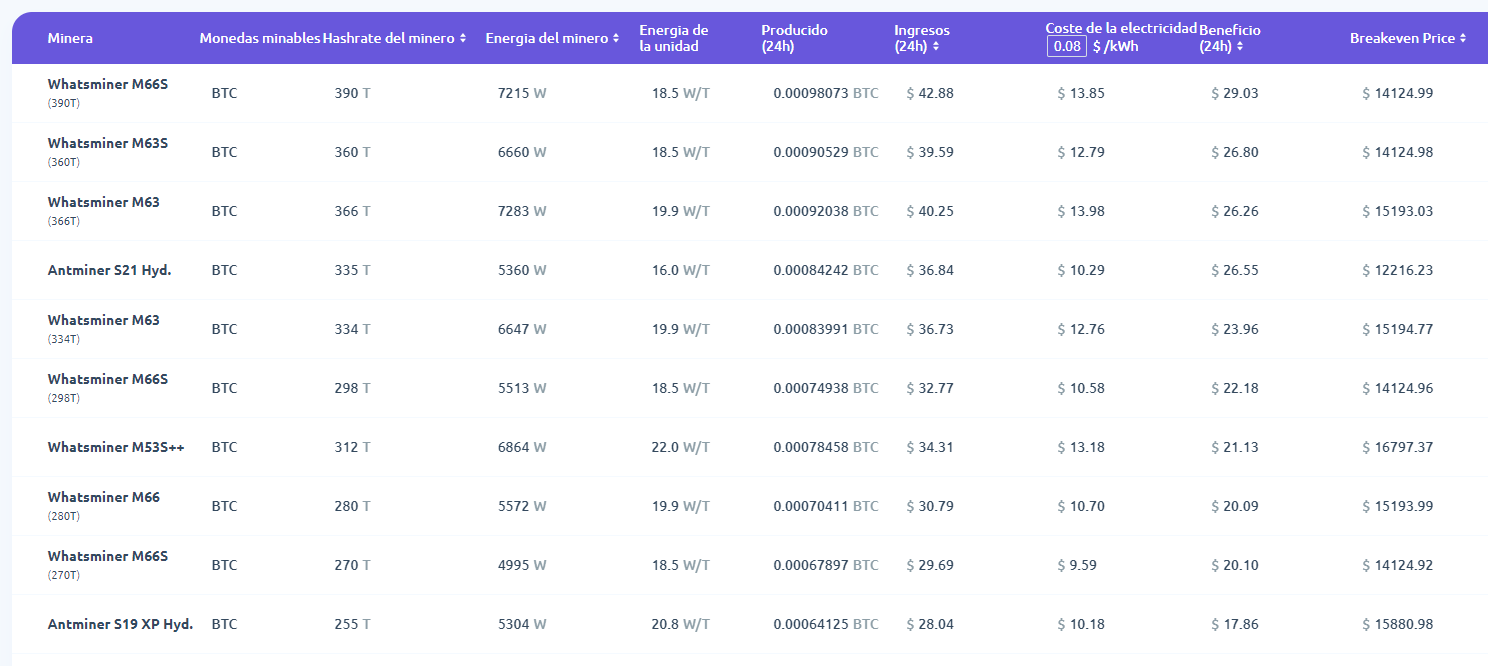This screenshot has width=1488, height=666.
Task: Sort by Breakeven Price arrows icon
Action: coord(1463,38)
